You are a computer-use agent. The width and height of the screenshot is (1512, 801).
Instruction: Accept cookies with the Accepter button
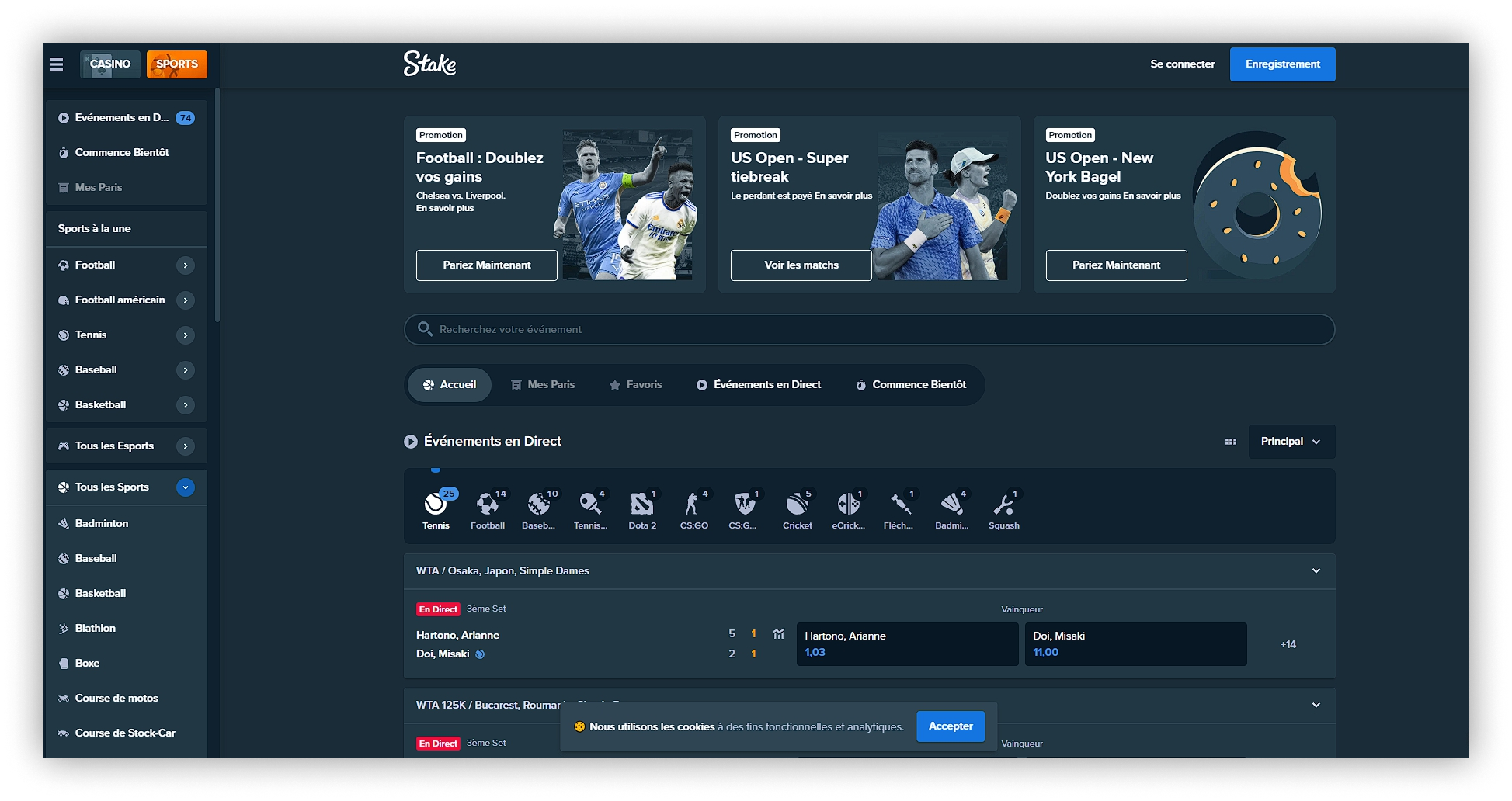pos(950,726)
